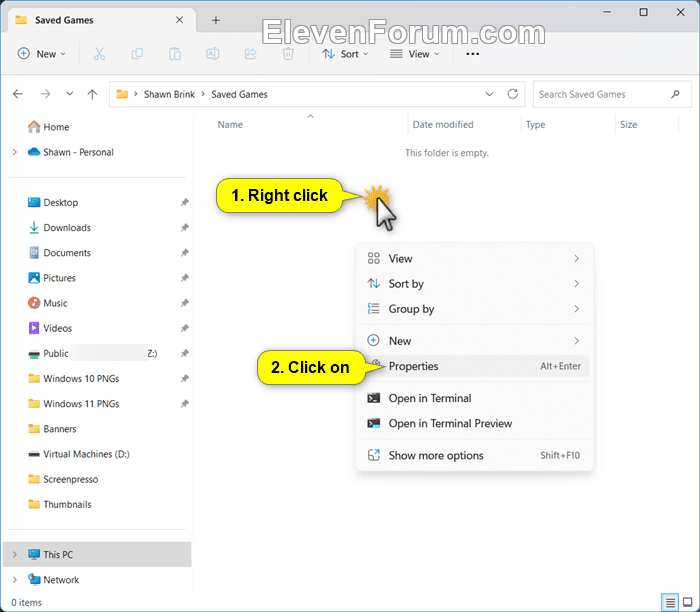Click the Copy icon in toolbar
Image resolution: width=700 pixels, height=612 pixels.
coord(137,54)
